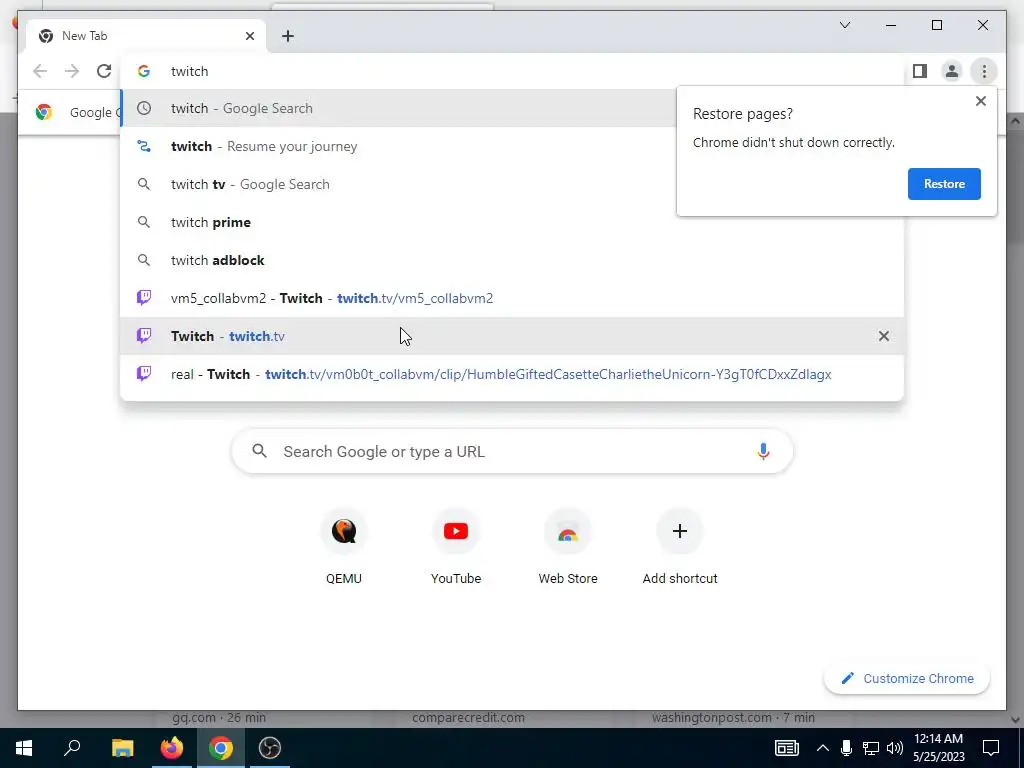
Task: Select the New Tab tab
Action: [x=145, y=36]
